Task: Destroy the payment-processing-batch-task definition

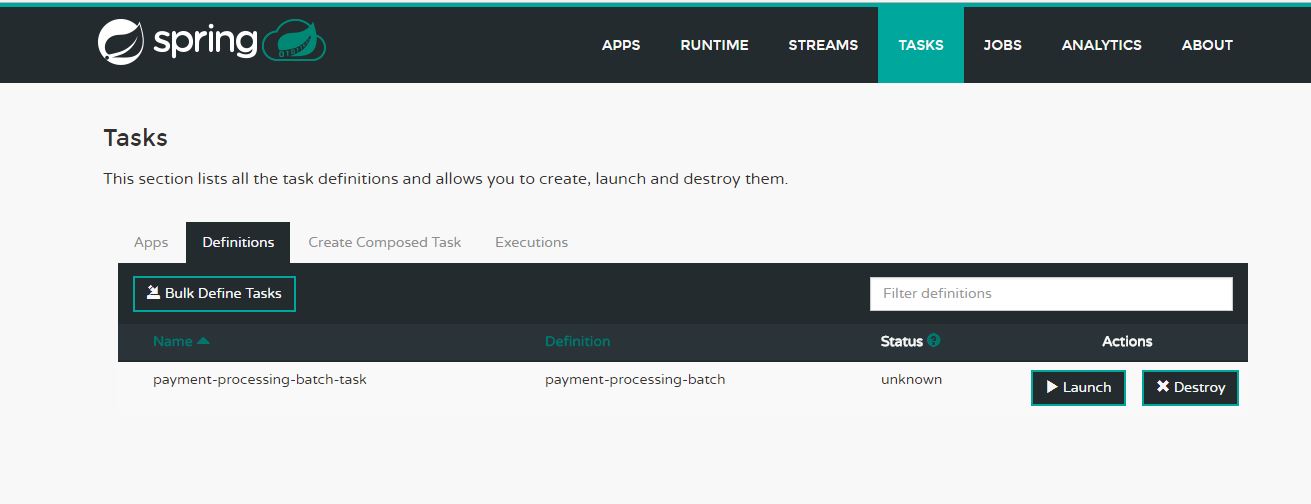Action: tap(1190, 387)
